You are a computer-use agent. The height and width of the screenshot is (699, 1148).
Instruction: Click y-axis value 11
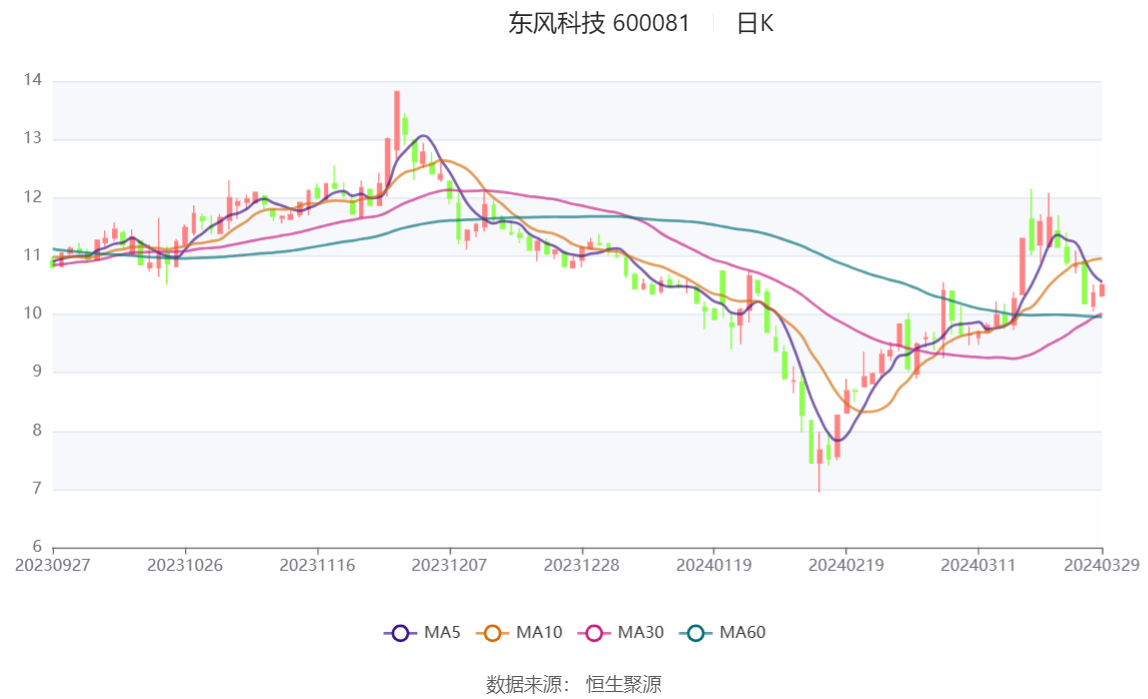32,255
